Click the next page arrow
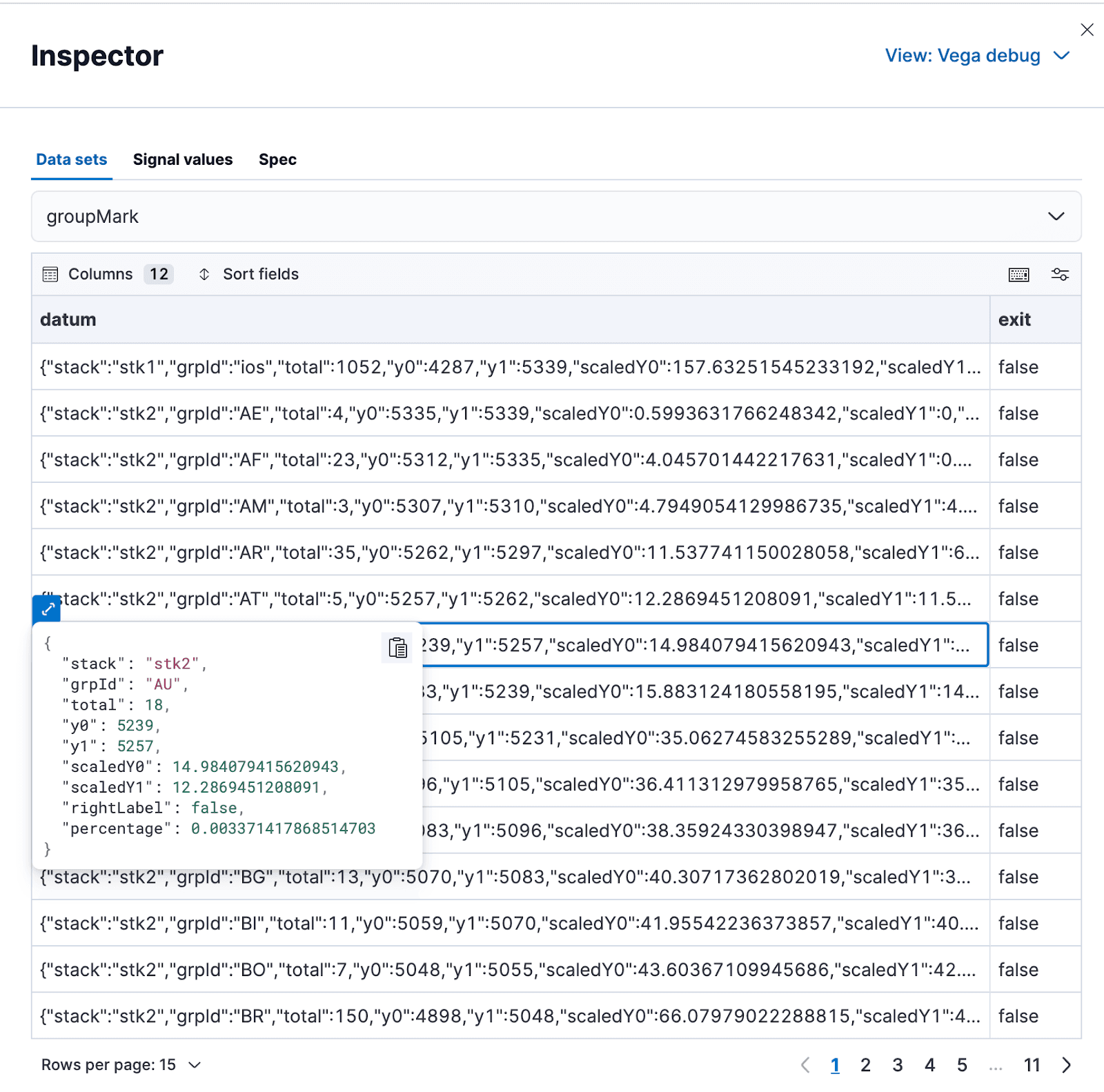Image resolution: width=1104 pixels, height=1092 pixels. tap(1066, 1064)
